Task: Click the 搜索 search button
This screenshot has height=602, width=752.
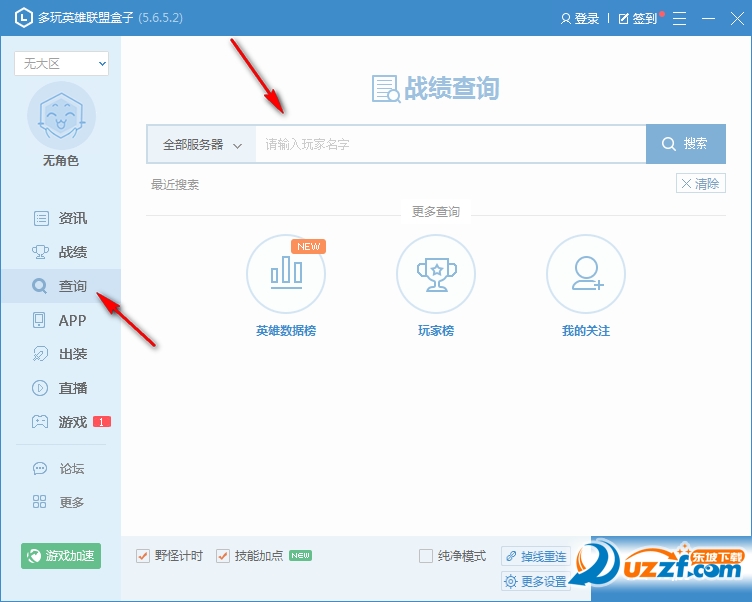Action: (686, 144)
